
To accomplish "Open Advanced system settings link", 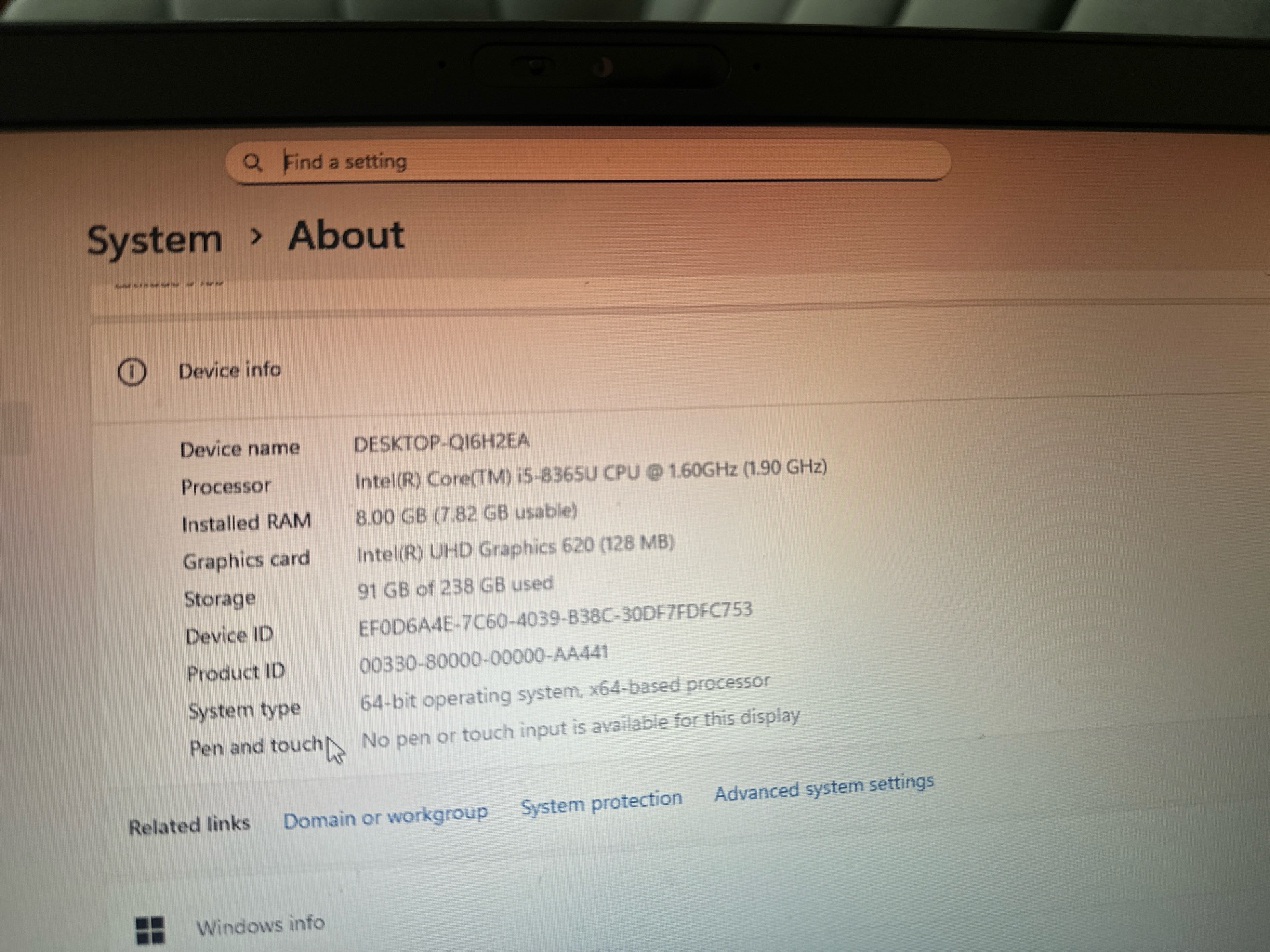I will click(x=824, y=787).
